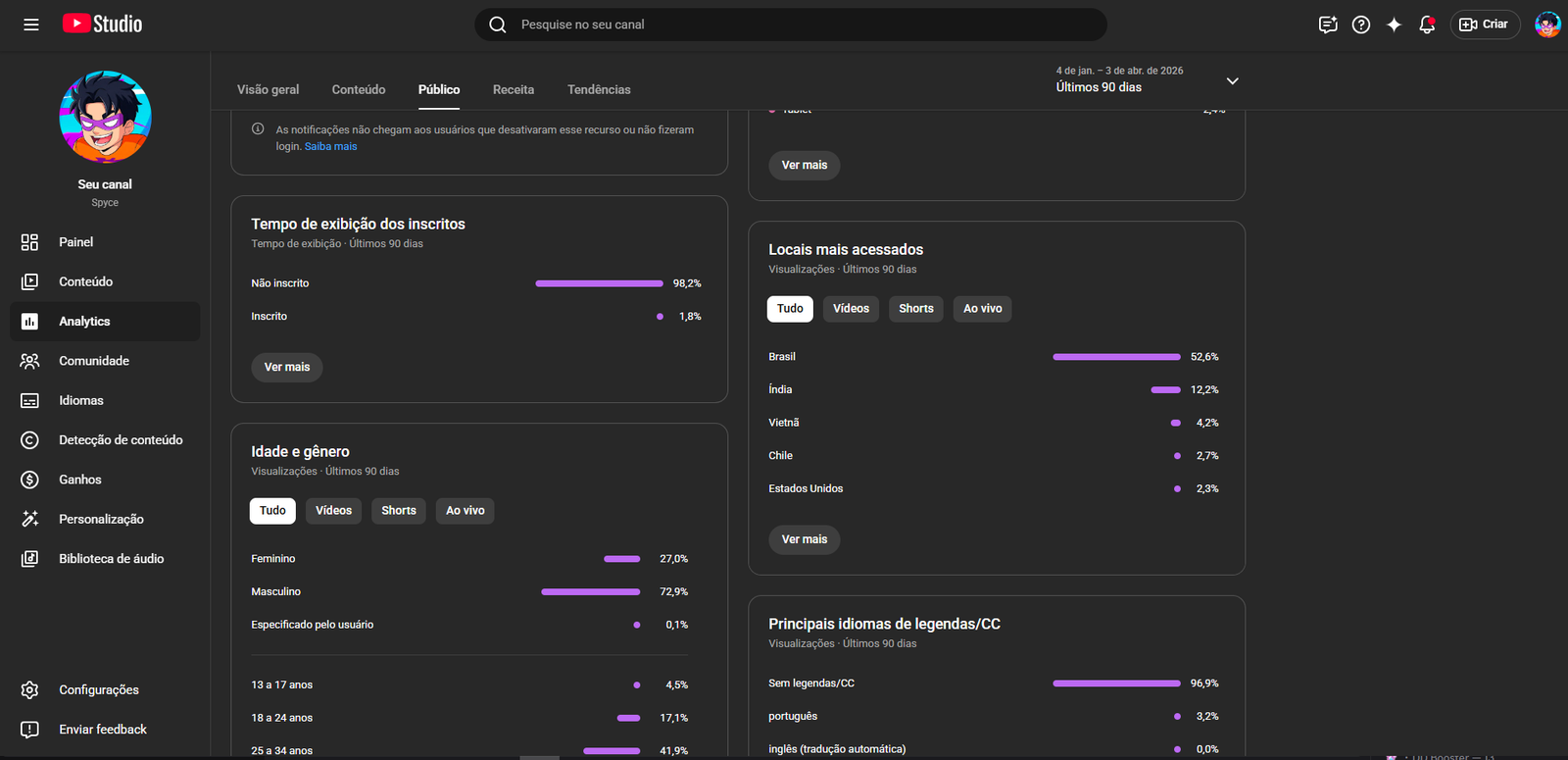1568x760 pixels.
Task: Select Vídeos filter in Idade e gênero
Action: click(333, 511)
